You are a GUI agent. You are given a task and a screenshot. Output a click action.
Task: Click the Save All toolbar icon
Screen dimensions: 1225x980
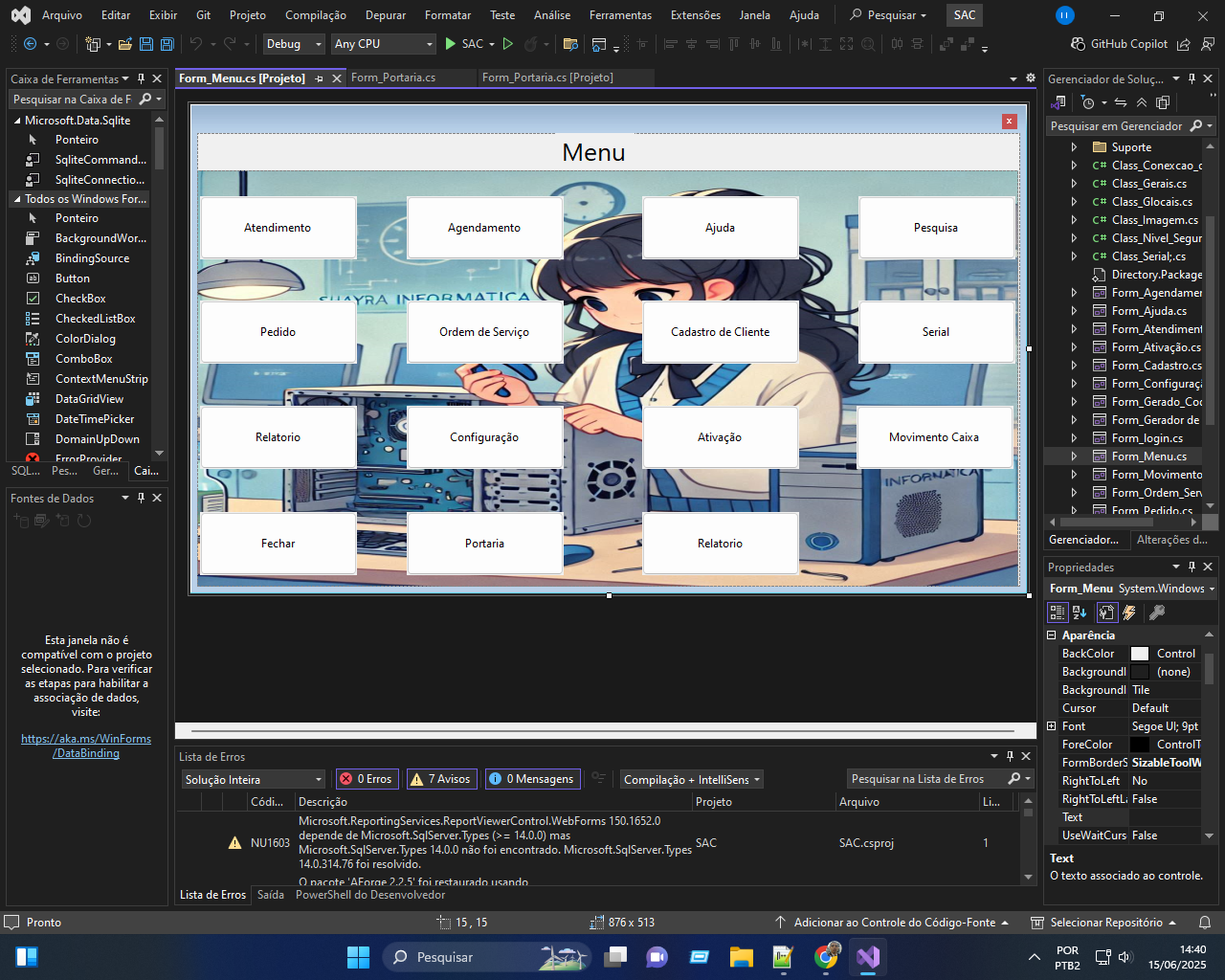(167, 44)
